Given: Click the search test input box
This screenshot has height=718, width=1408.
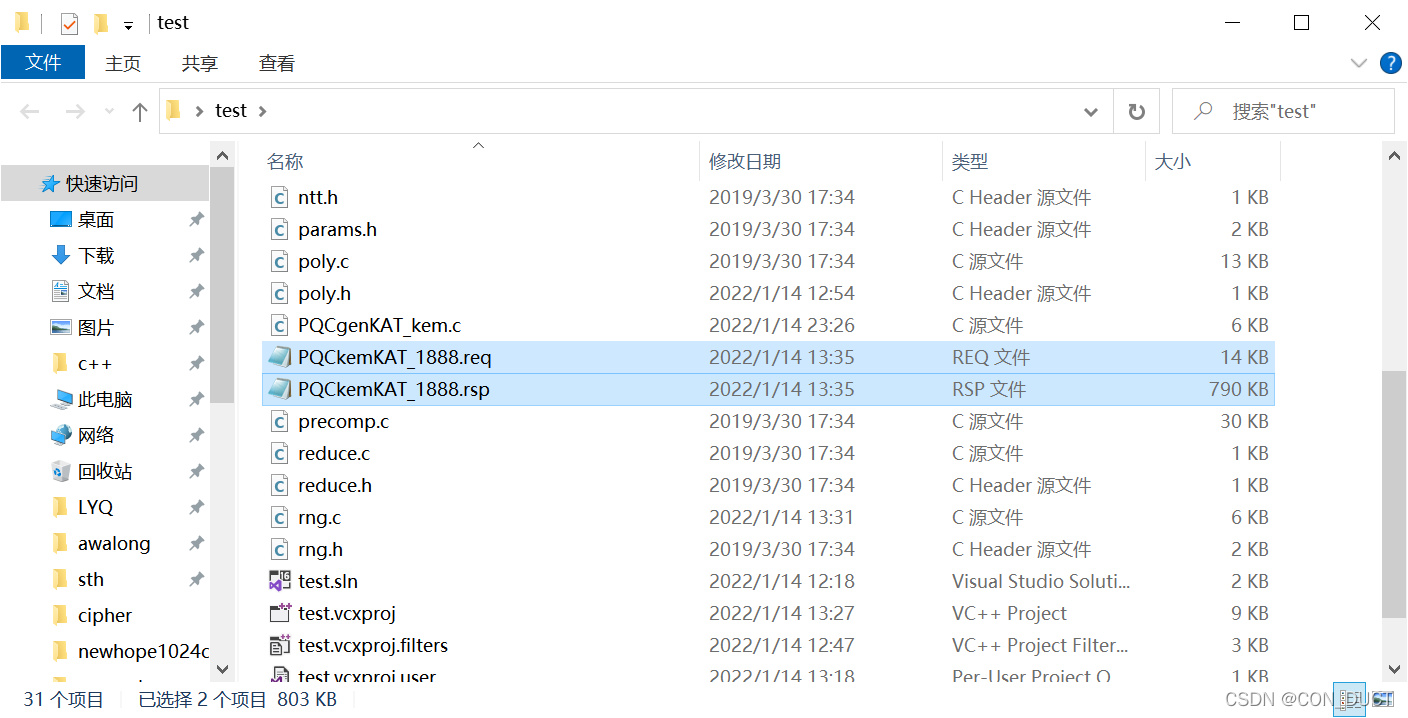Looking at the screenshot, I should 1283,111.
